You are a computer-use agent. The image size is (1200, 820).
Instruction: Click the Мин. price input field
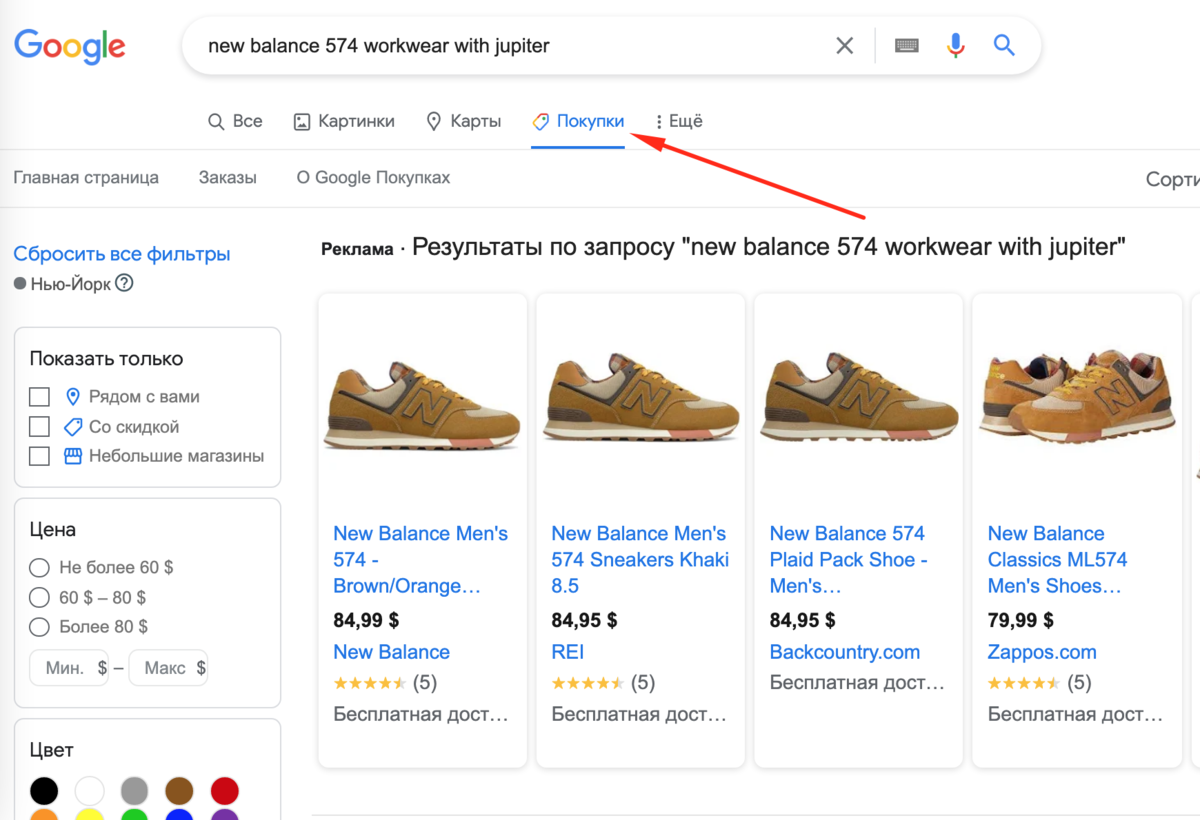68,667
